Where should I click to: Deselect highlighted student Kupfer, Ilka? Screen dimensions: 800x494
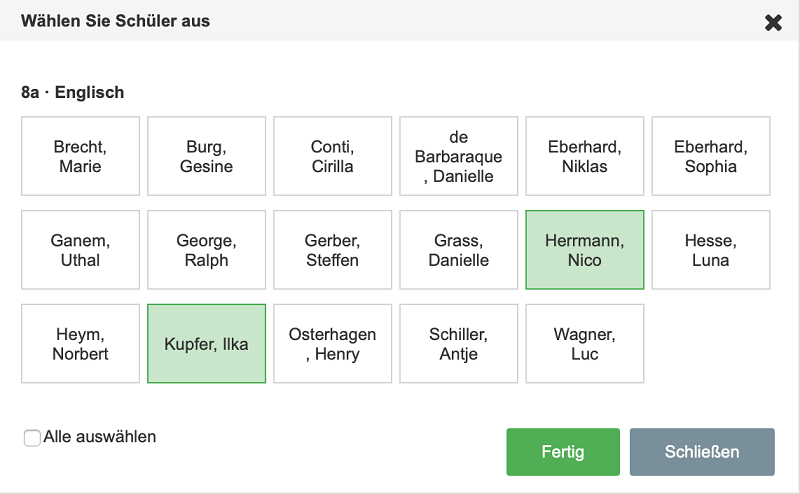206,344
